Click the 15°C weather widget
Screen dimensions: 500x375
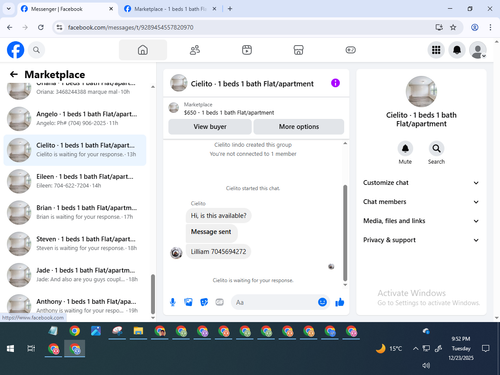point(389,349)
